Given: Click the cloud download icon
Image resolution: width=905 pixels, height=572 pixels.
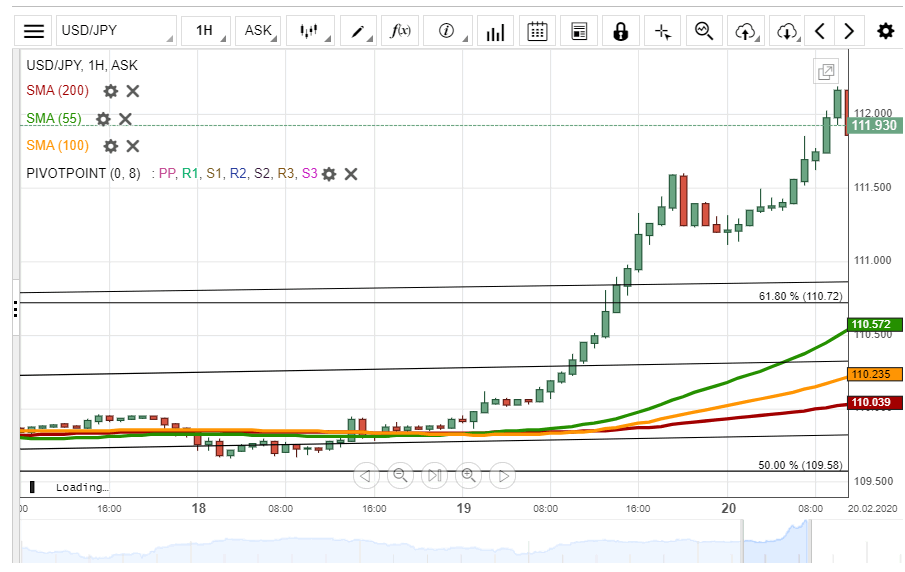Looking at the screenshot, I should 787,31.
